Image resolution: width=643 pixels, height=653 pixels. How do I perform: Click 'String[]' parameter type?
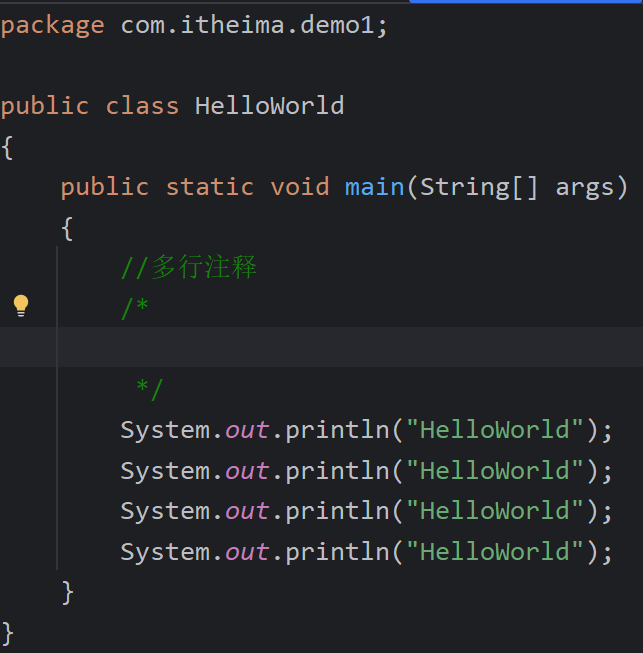point(479,188)
